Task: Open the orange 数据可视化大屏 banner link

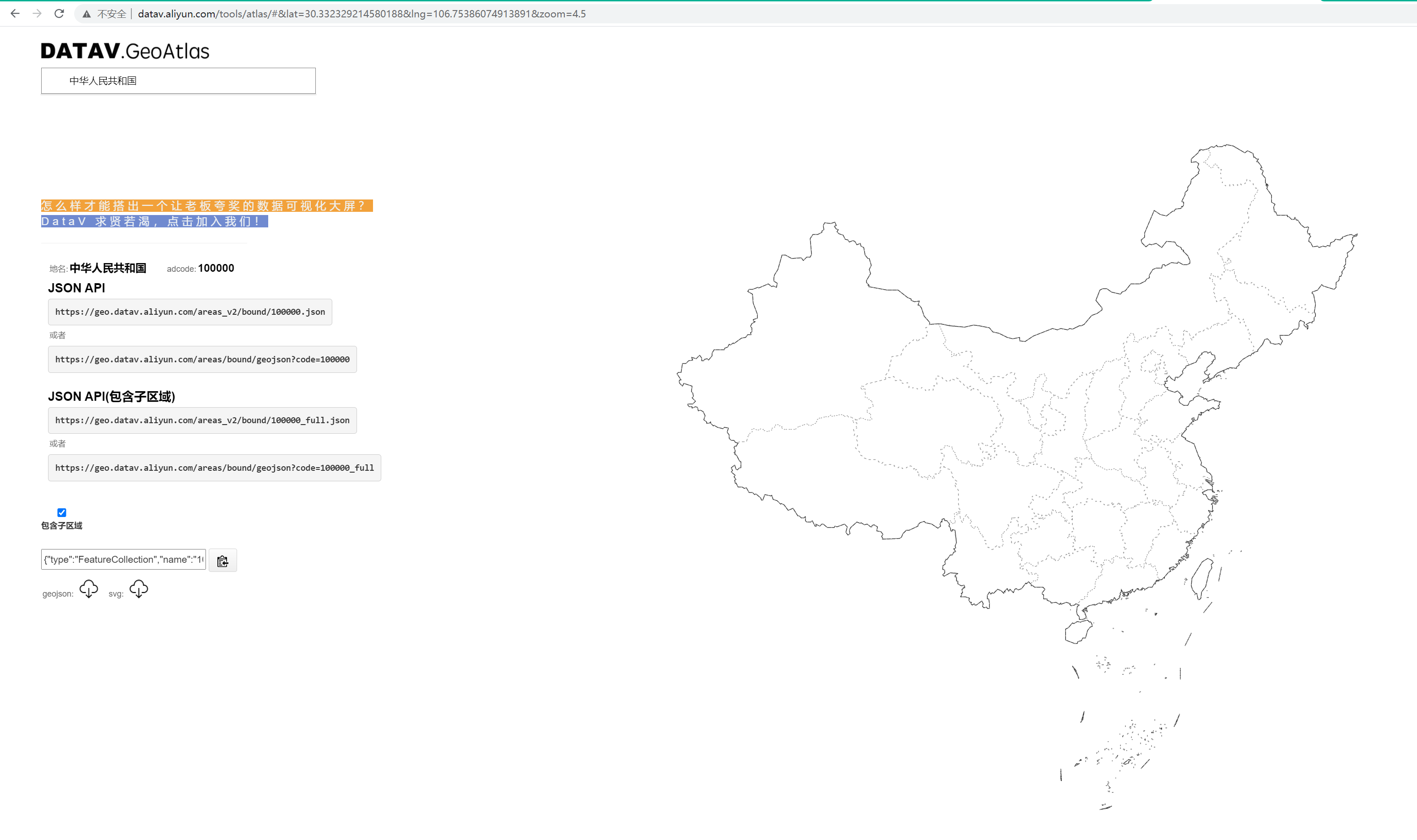Action: [x=206, y=205]
